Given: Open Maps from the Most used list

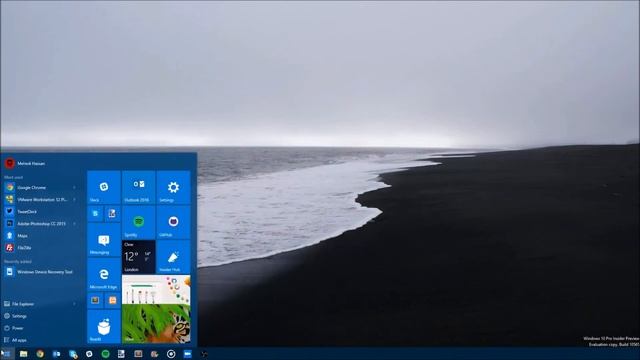Looking at the screenshot, I should point(40,236).
